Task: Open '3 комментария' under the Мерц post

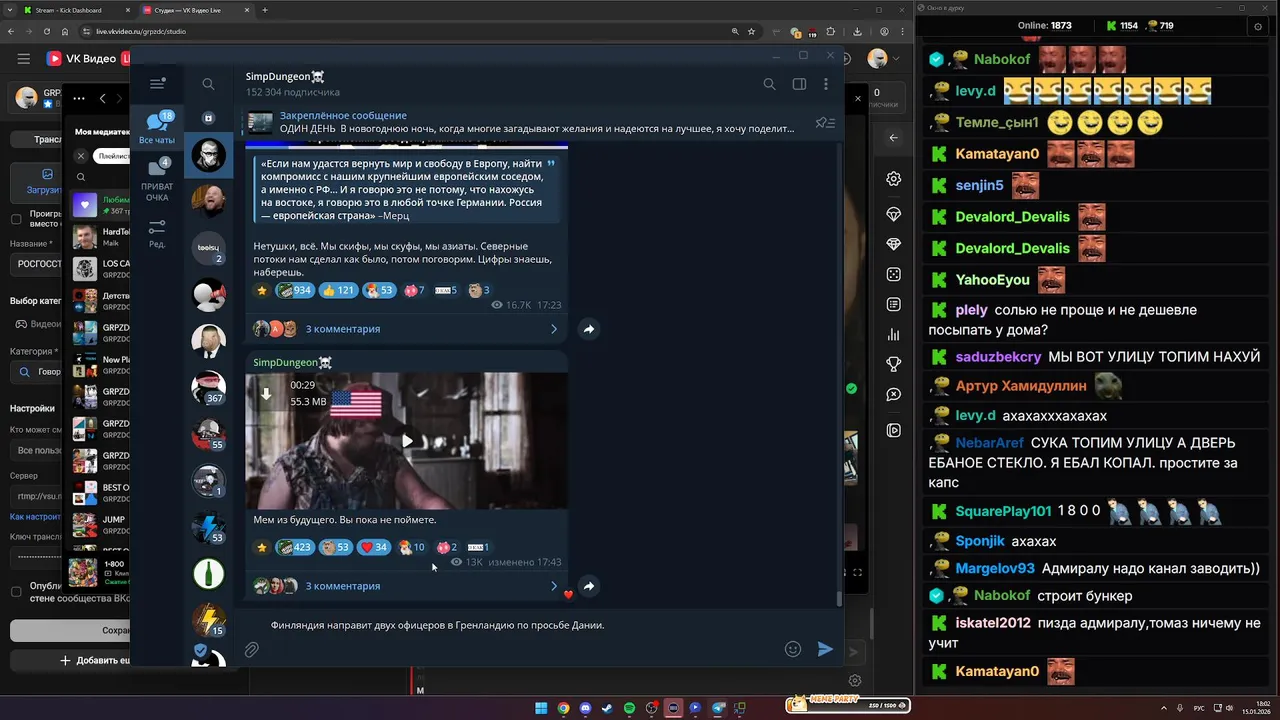Action: pos(343,329)
